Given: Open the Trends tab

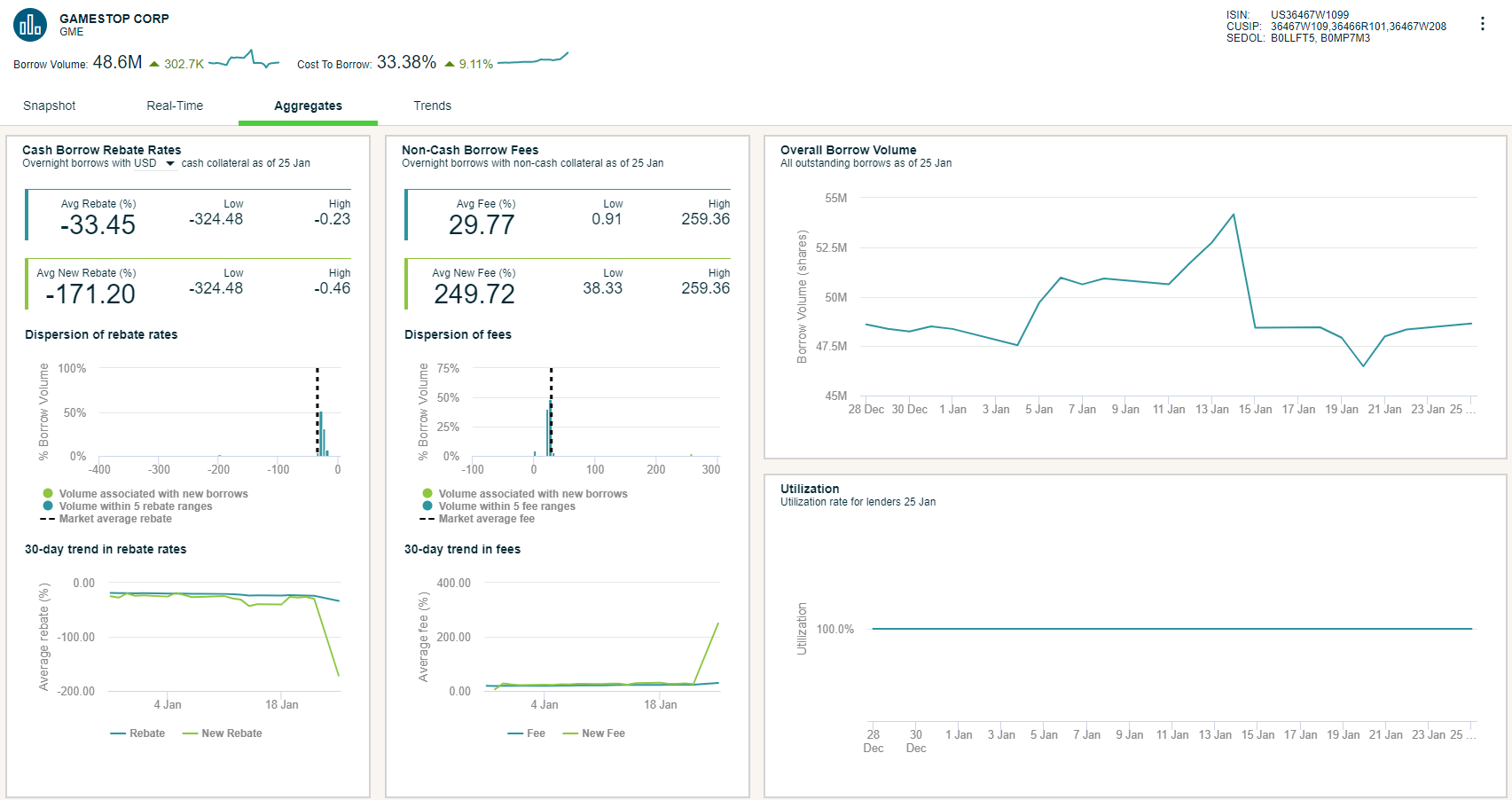Looking at the screenshot, I should (432, 106).
